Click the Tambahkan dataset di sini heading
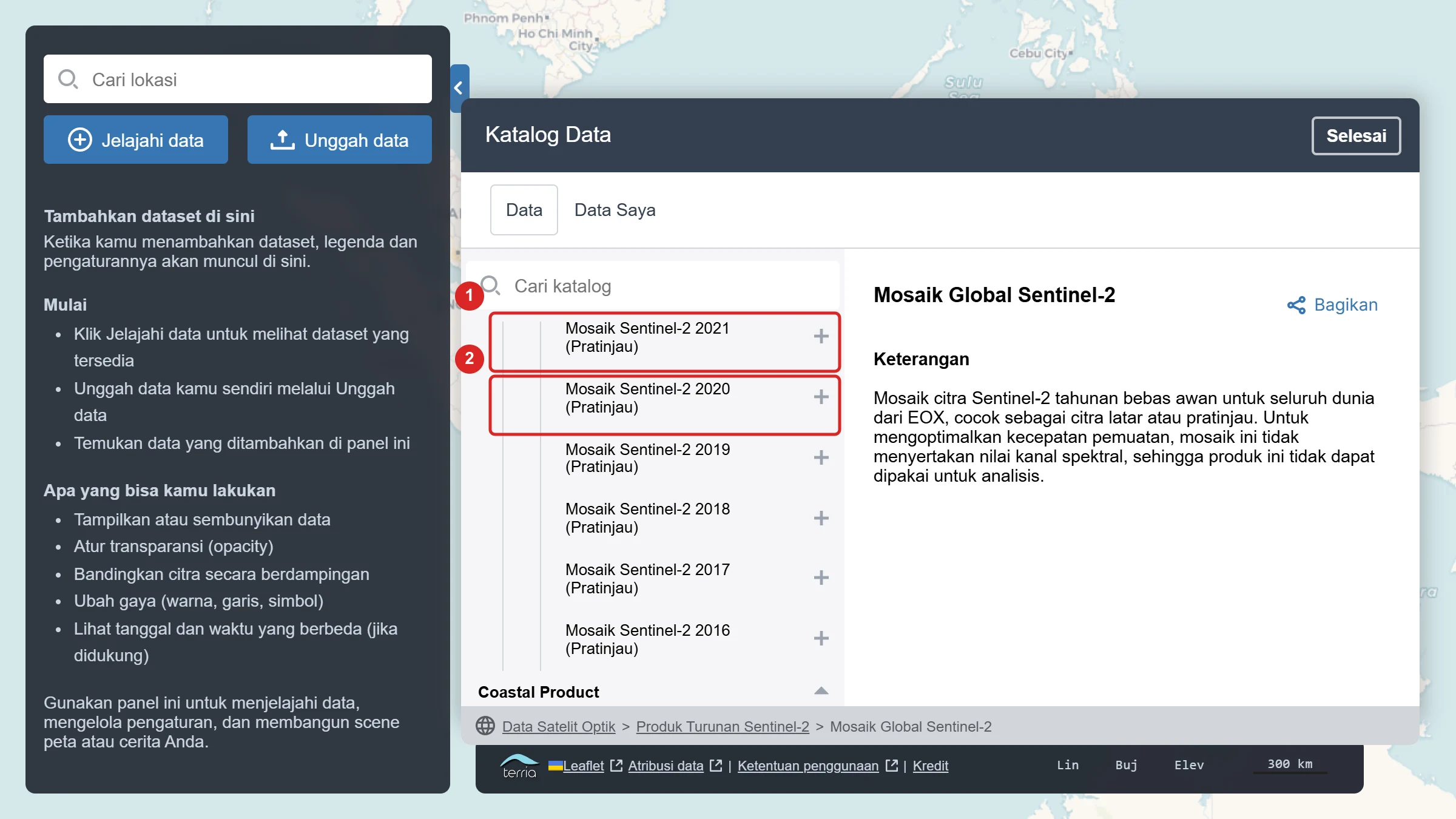 149,217
